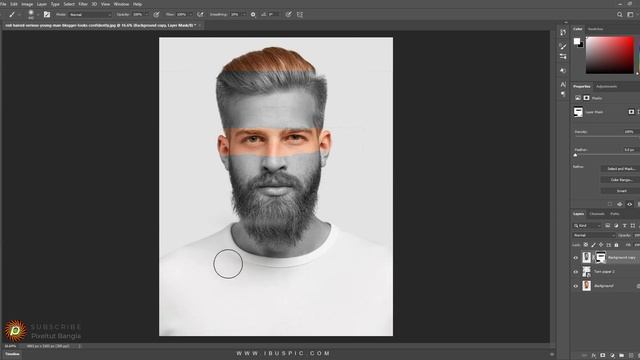This screenshot has height=360, width=640.
Task: Add a layer style fx icon
Action: [x=593, y=356]
